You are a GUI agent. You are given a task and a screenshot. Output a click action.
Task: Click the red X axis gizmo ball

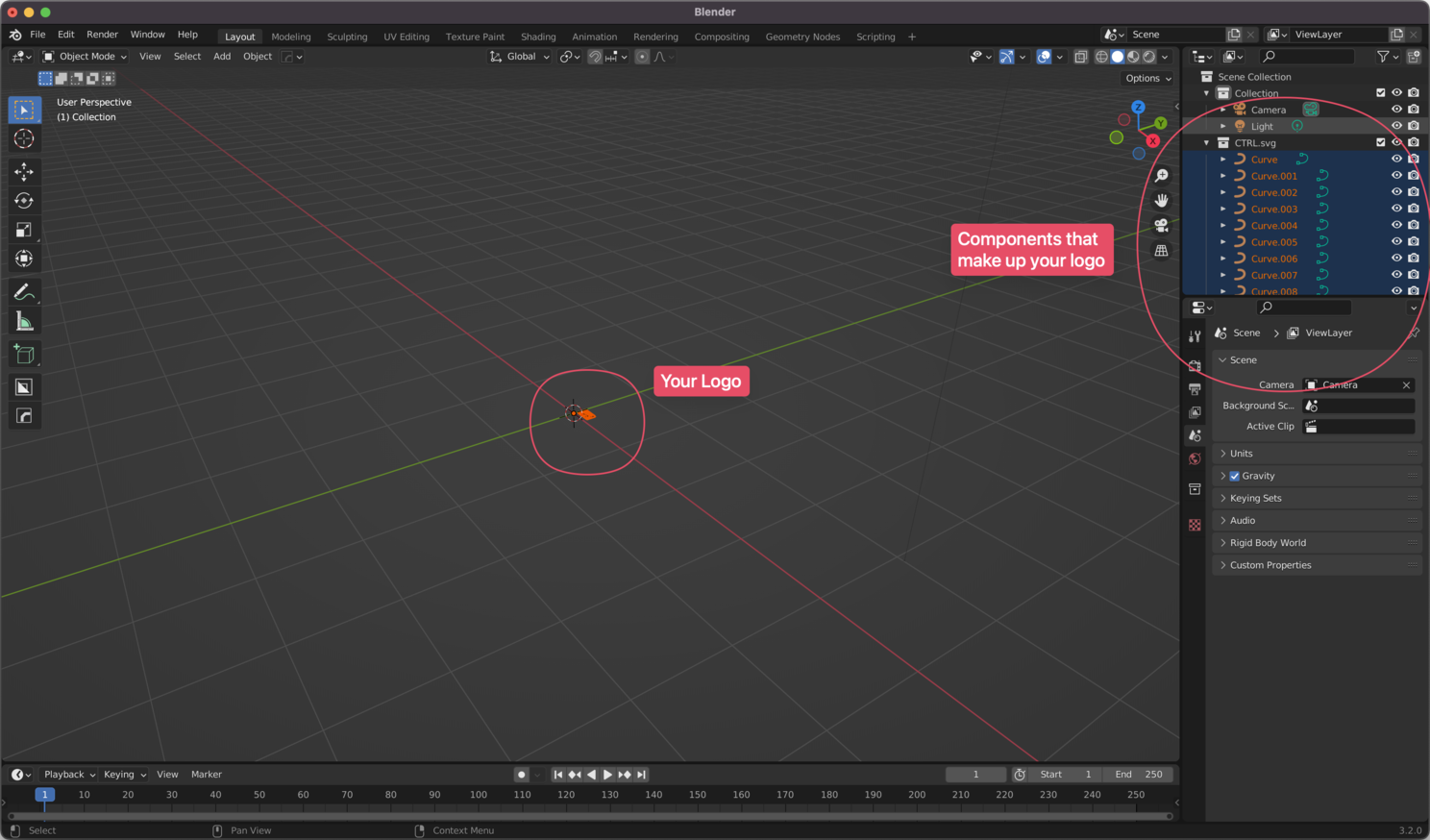click(1152, 141)
